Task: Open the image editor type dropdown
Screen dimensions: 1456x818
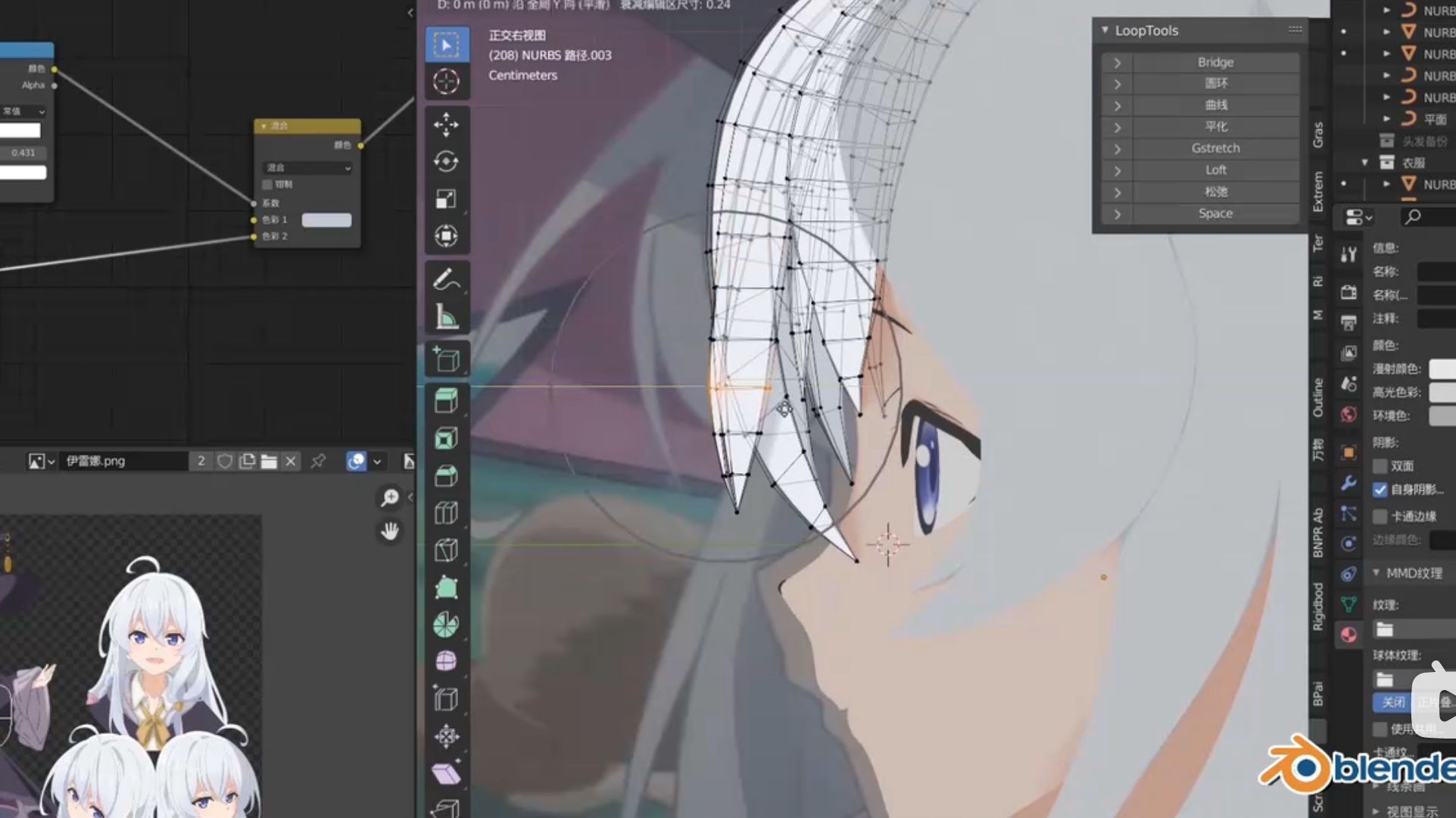Action: point(42,461)
